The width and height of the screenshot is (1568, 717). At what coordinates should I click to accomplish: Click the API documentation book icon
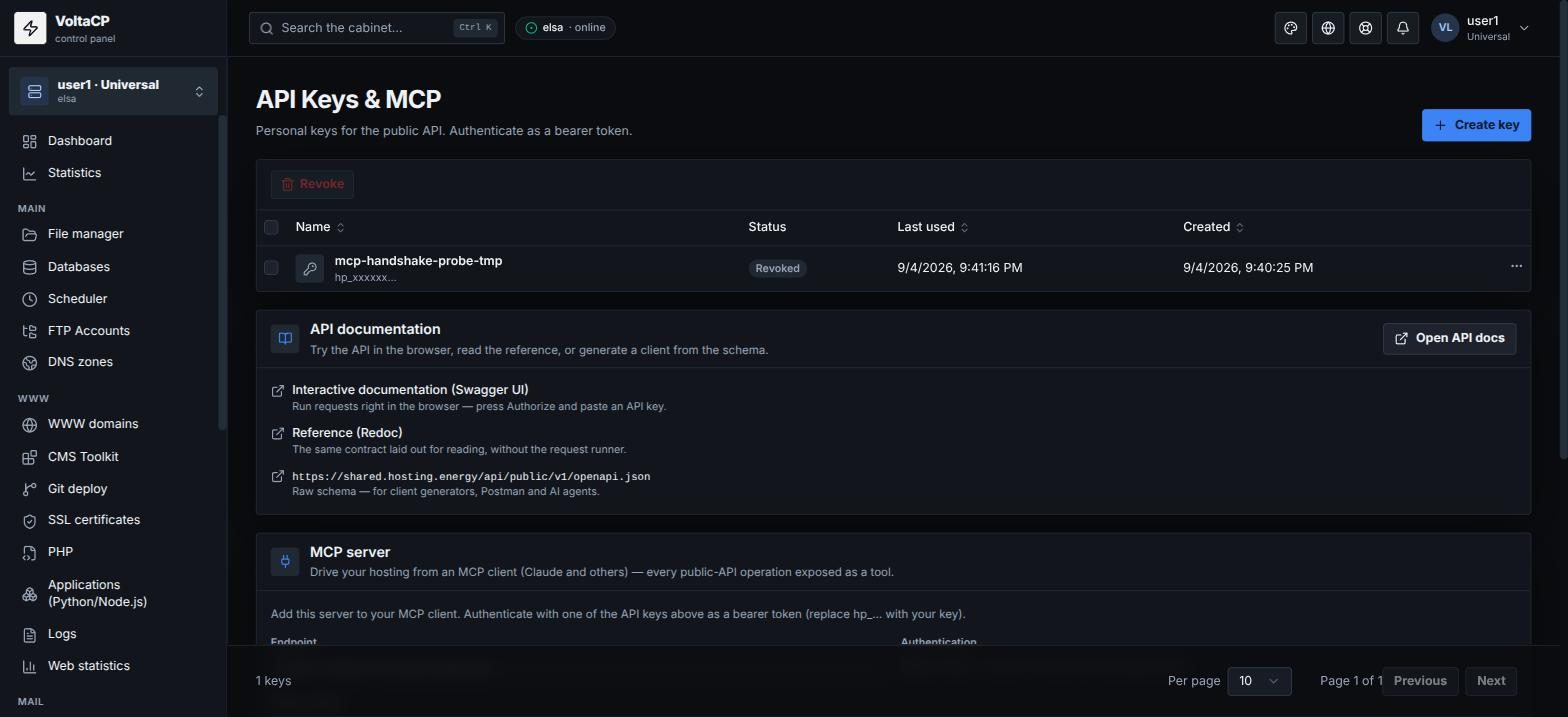(285, 338)
